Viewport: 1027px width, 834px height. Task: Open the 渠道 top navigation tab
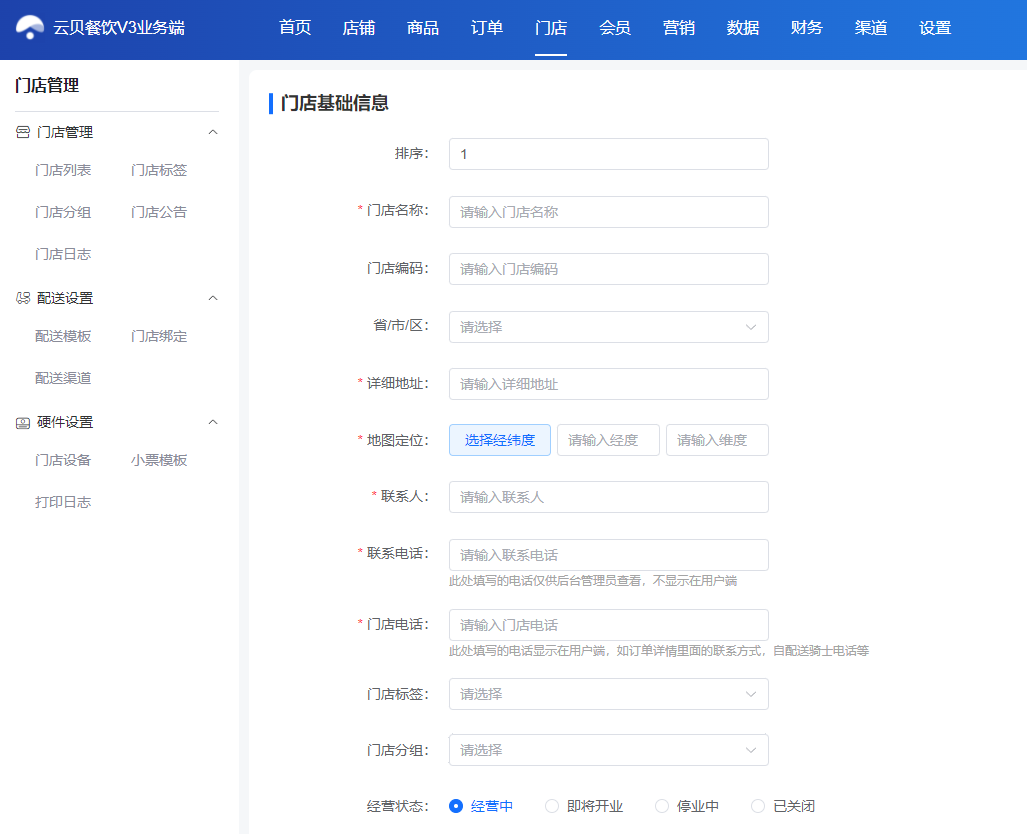tap(870, 28)
